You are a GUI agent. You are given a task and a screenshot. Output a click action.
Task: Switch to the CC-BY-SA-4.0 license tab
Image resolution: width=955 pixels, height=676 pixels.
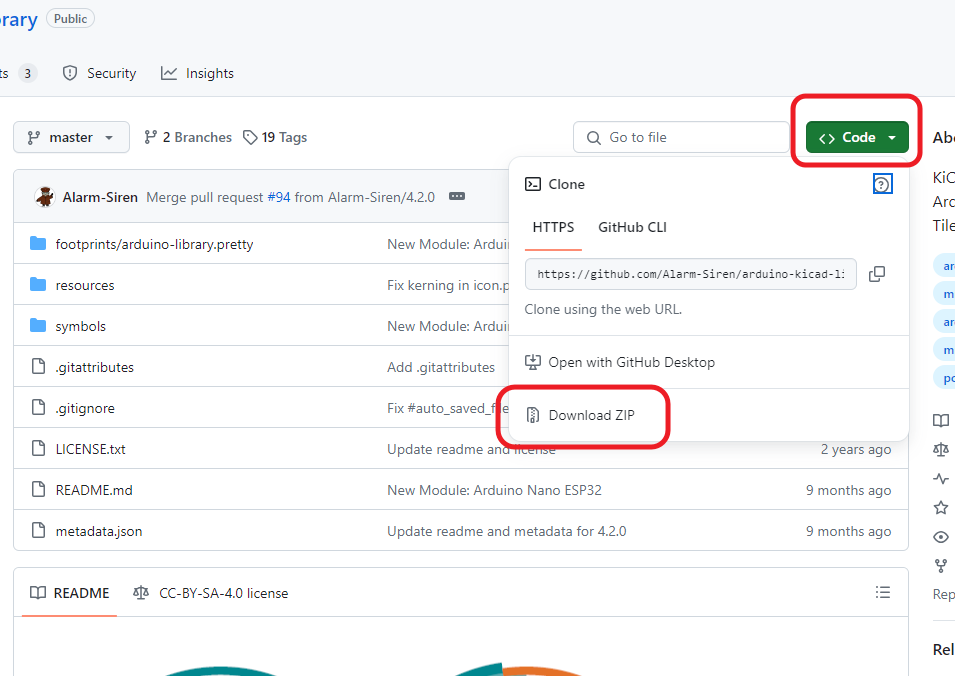tap(211, 593)
